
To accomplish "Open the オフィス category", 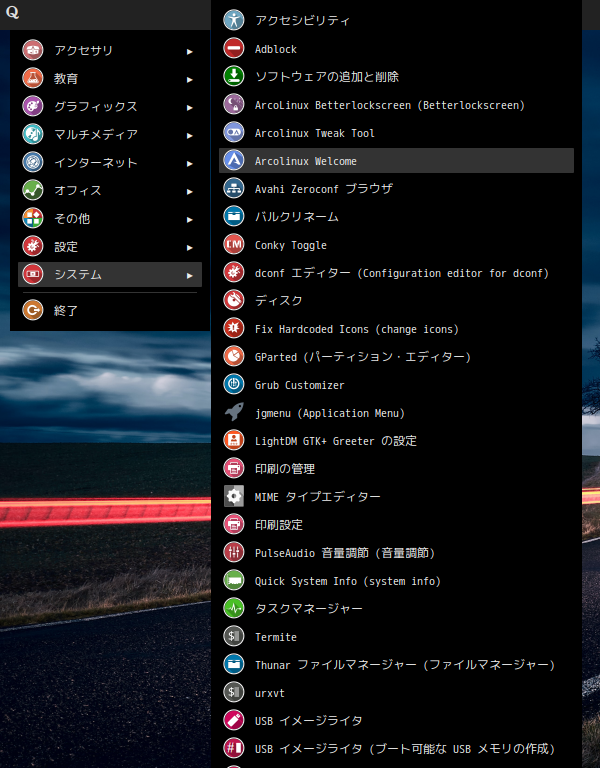I will [x=110, y=190].
